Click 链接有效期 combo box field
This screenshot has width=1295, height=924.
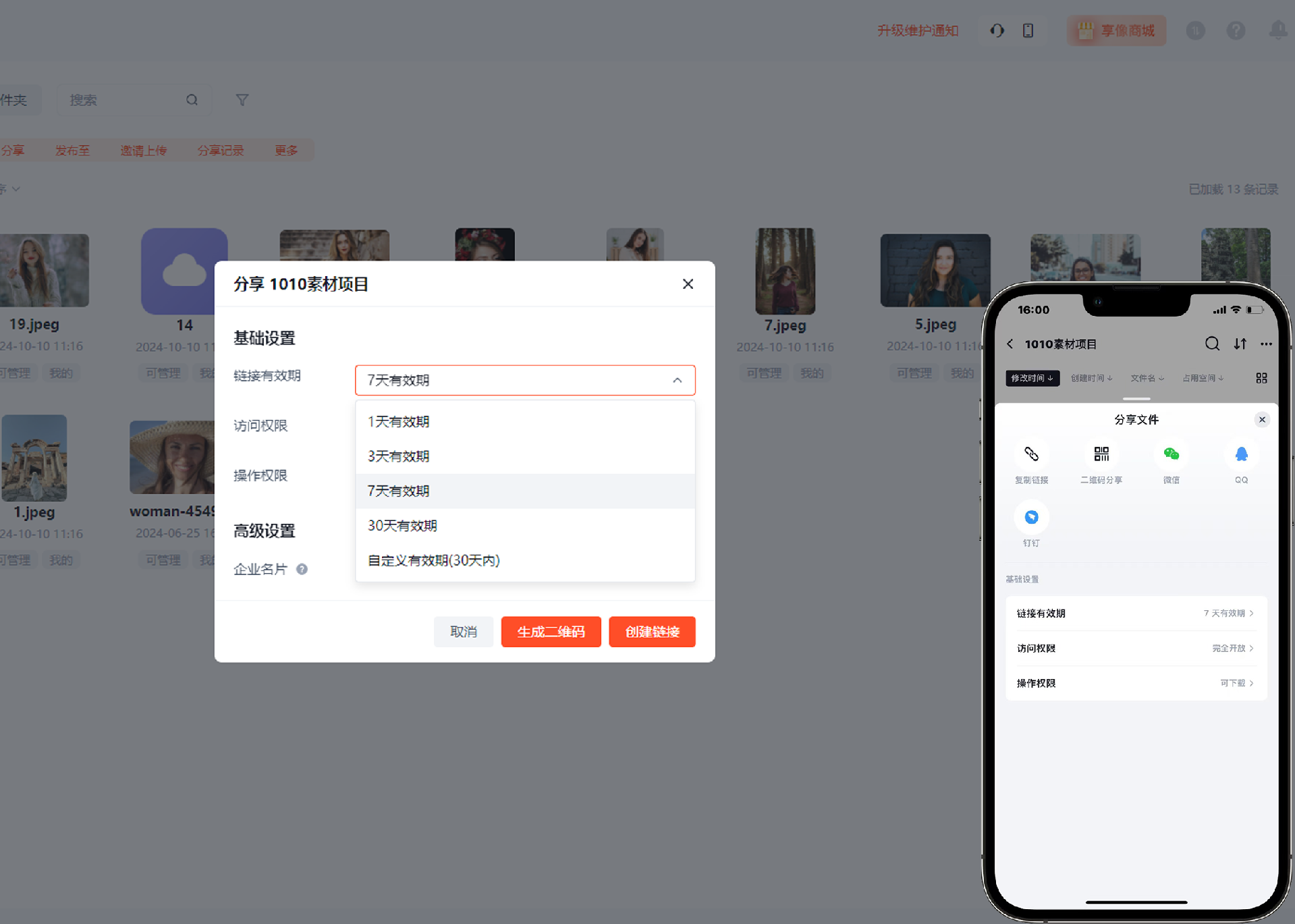(x=525, y=381)
